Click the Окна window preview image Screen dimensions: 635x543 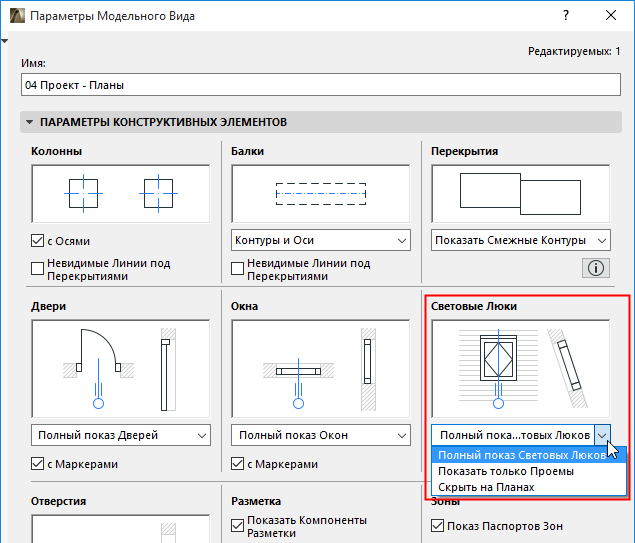point(321,369)
